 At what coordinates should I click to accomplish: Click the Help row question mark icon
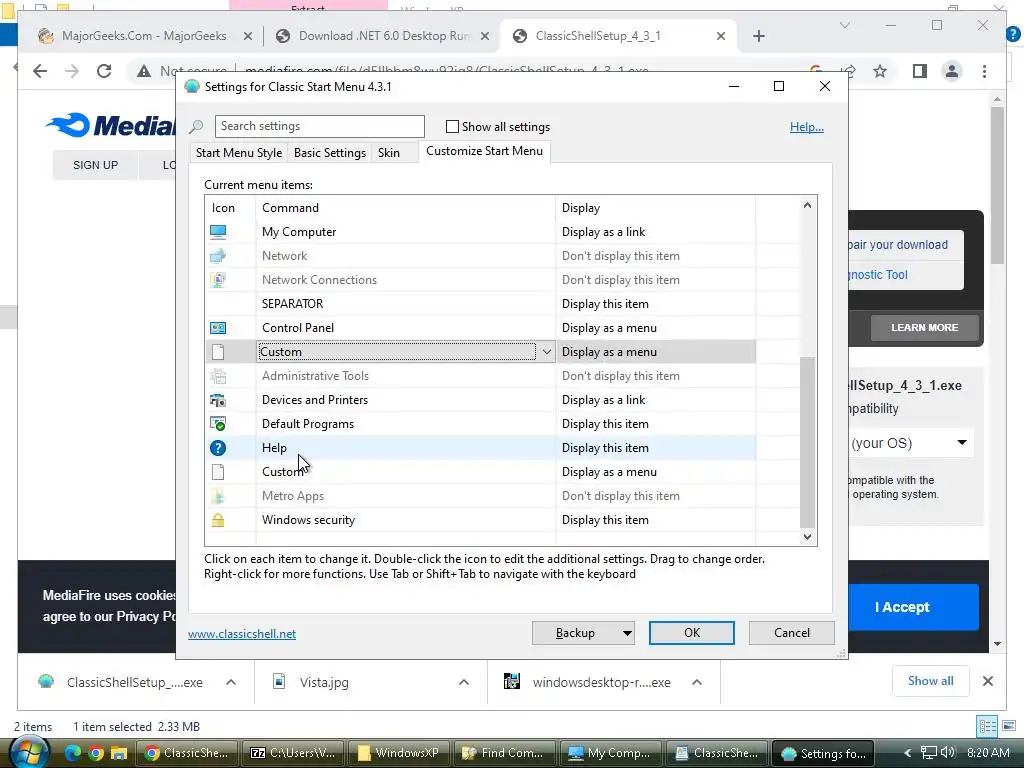pyautogui.click(x=218, y=448)
